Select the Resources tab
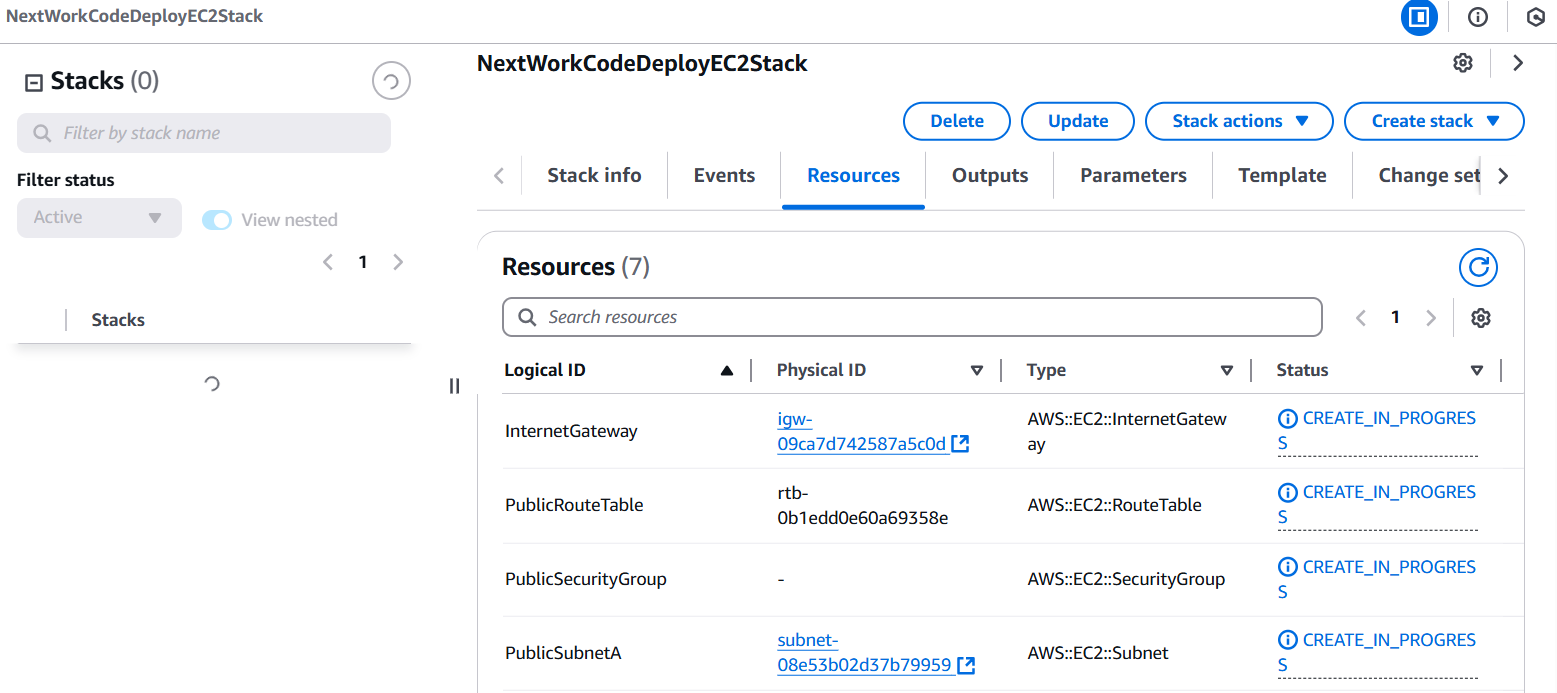 click(x=853, y=176)
